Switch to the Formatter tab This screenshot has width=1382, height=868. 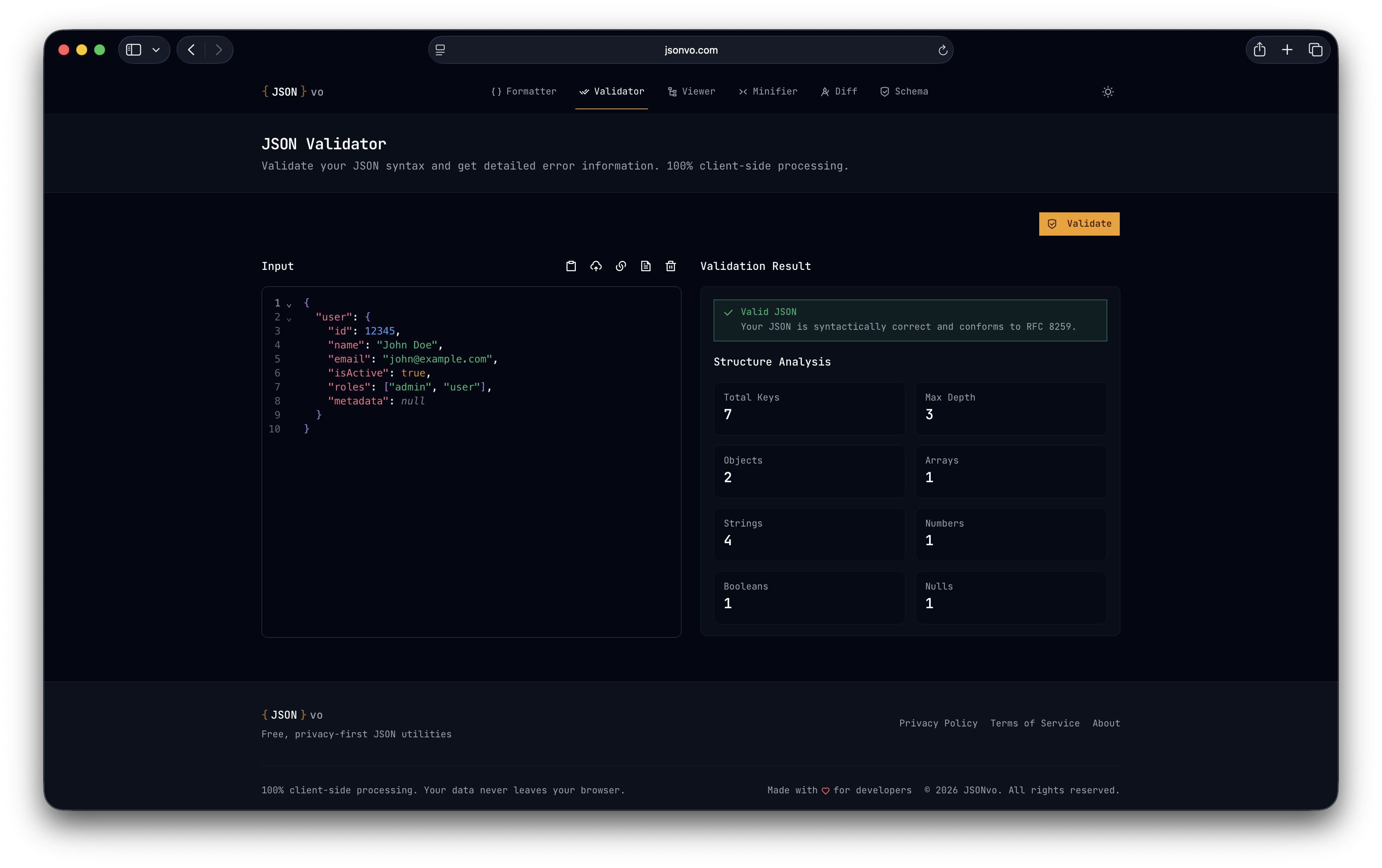pos(524,92)
